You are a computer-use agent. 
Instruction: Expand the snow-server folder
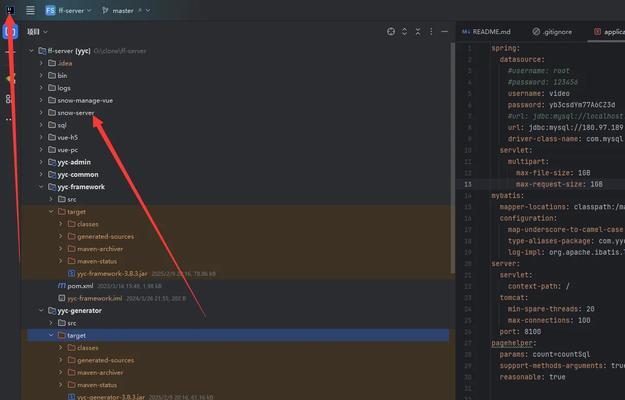(41, 112)
